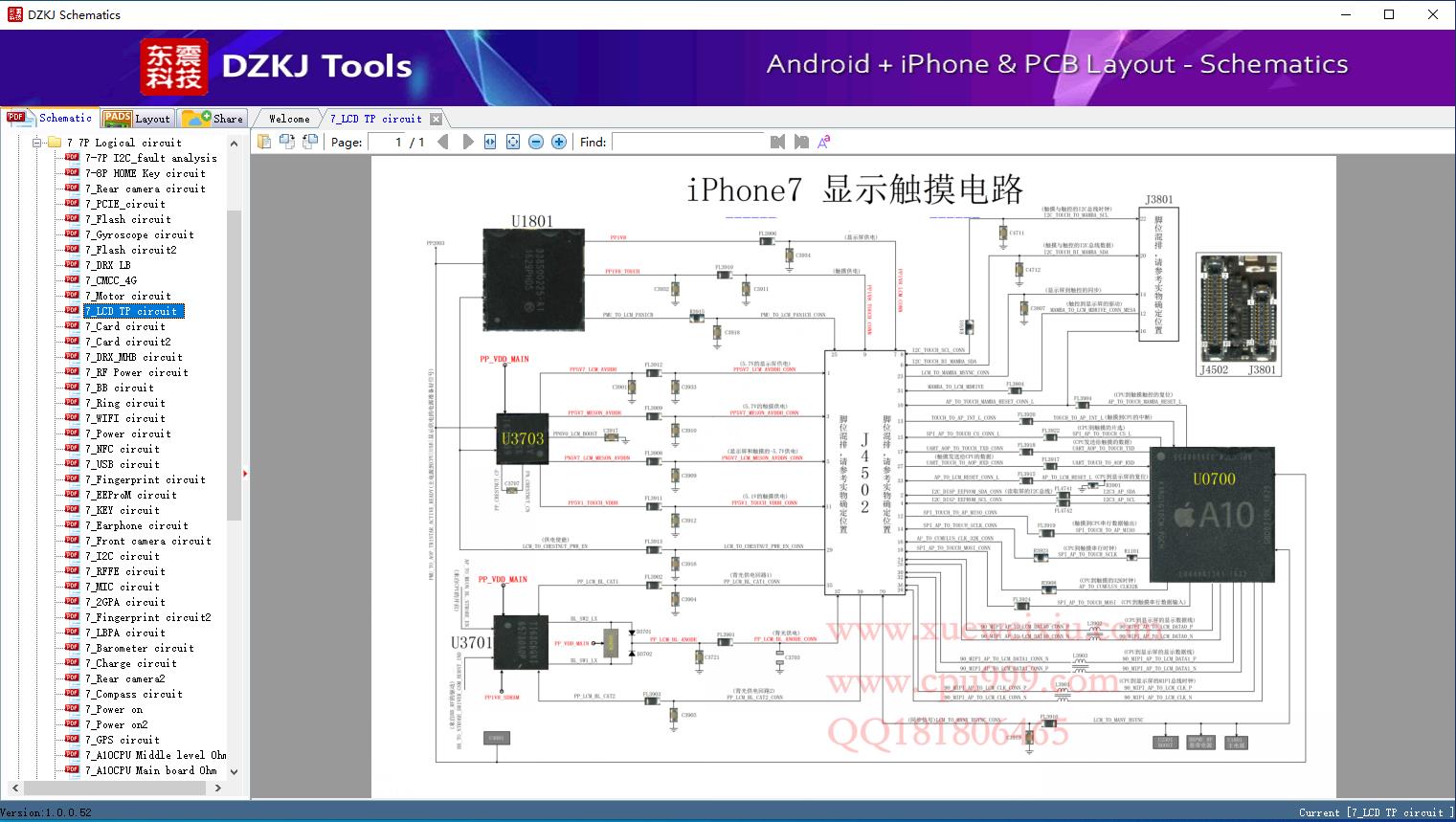Open 7_CMCC_4G schematic
This screenshot has height=822, width=1456.
[110, 280]
